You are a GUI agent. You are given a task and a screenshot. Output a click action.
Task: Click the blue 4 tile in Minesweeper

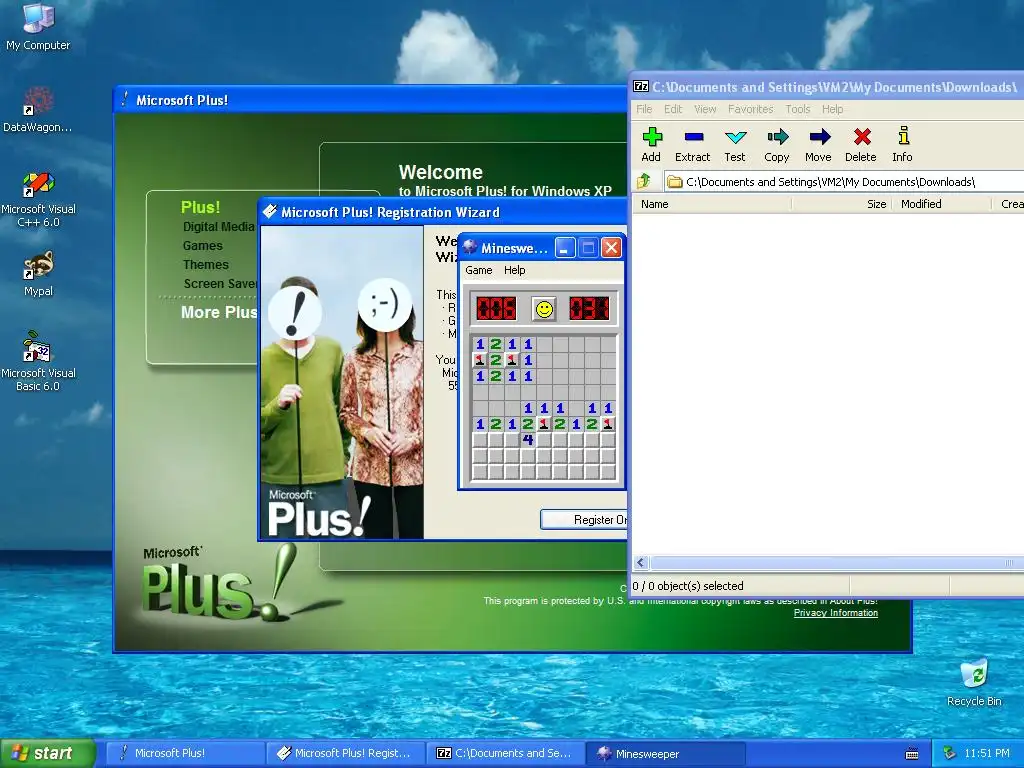point(528,440)
